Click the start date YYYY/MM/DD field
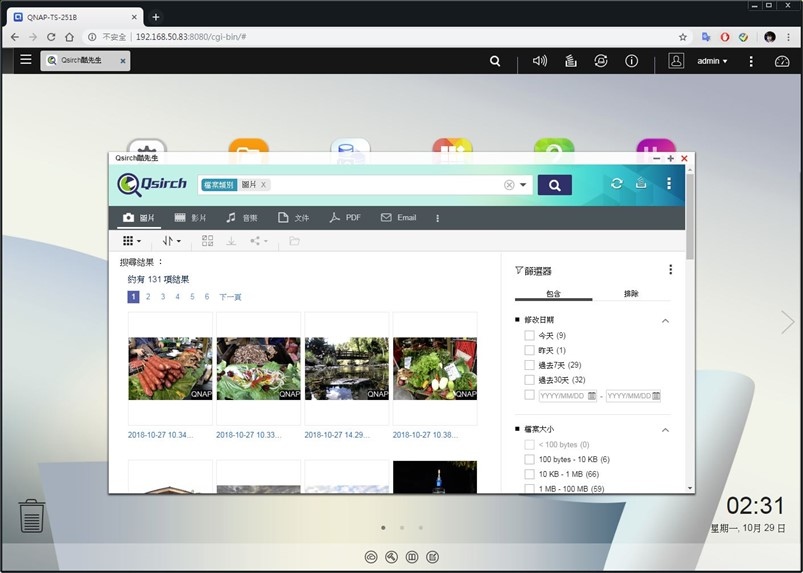 coord(567,396)
